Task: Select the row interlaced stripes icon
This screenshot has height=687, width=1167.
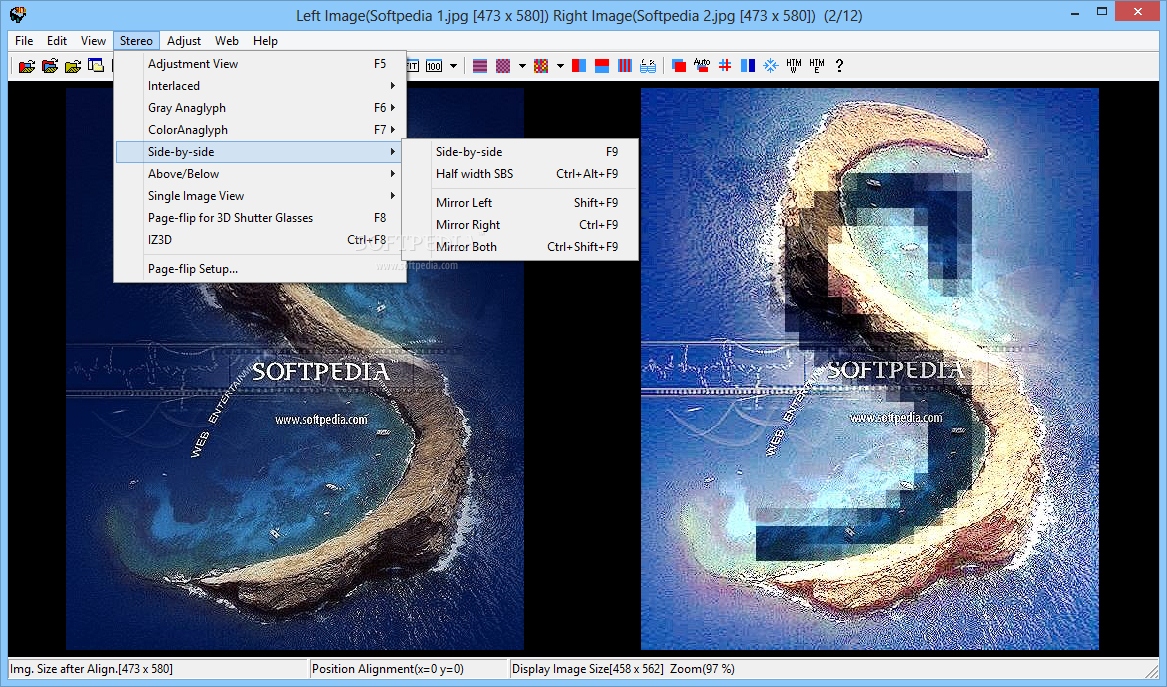Action: (x=480, y=65)
